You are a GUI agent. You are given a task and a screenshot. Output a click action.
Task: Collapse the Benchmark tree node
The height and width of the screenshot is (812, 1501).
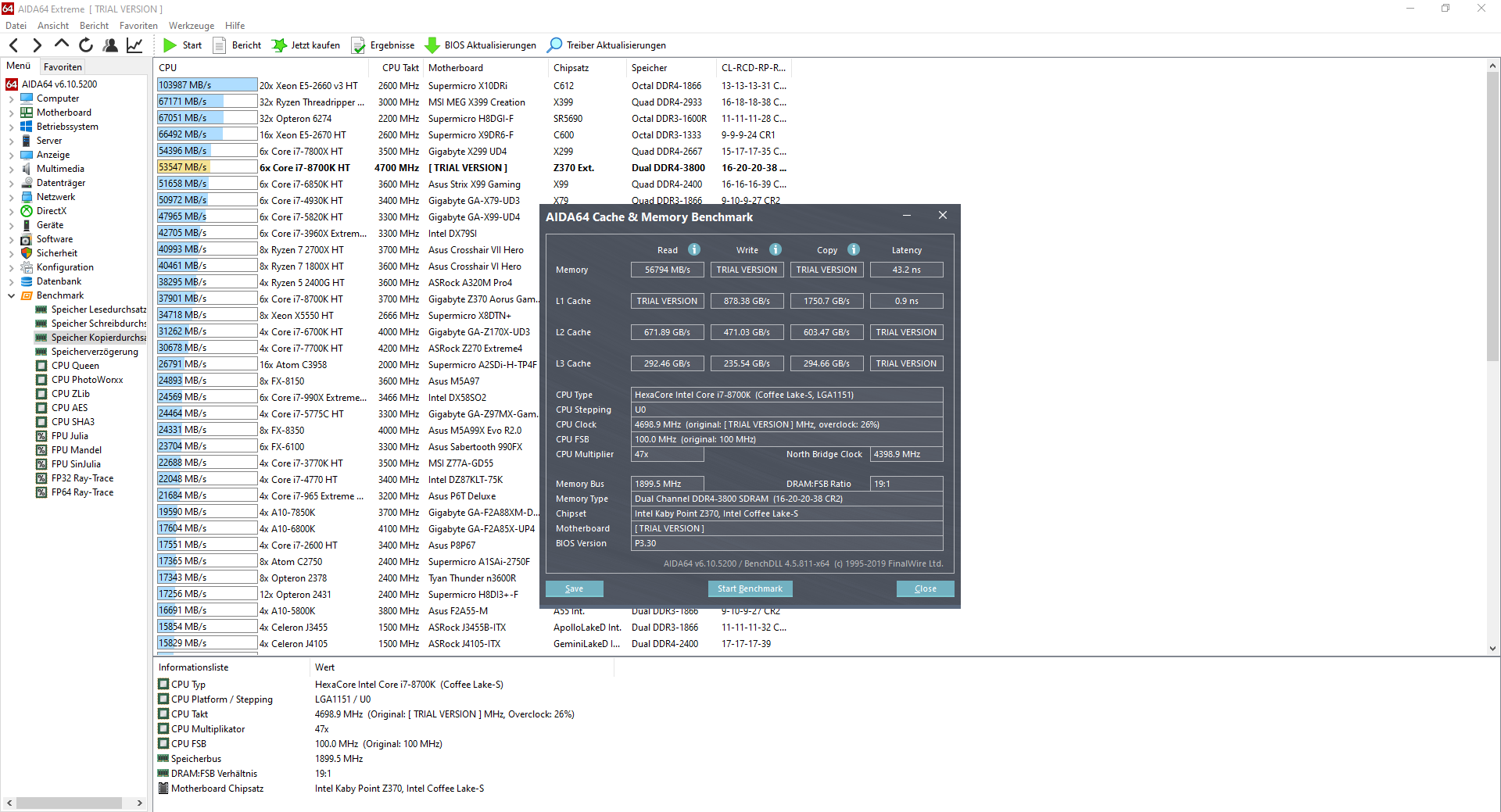pos(11,296)
